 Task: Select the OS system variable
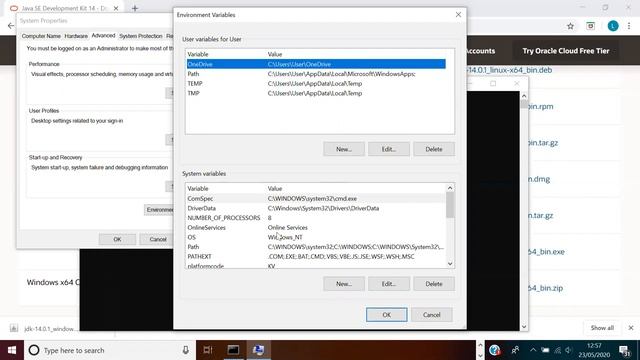(316, 237)
